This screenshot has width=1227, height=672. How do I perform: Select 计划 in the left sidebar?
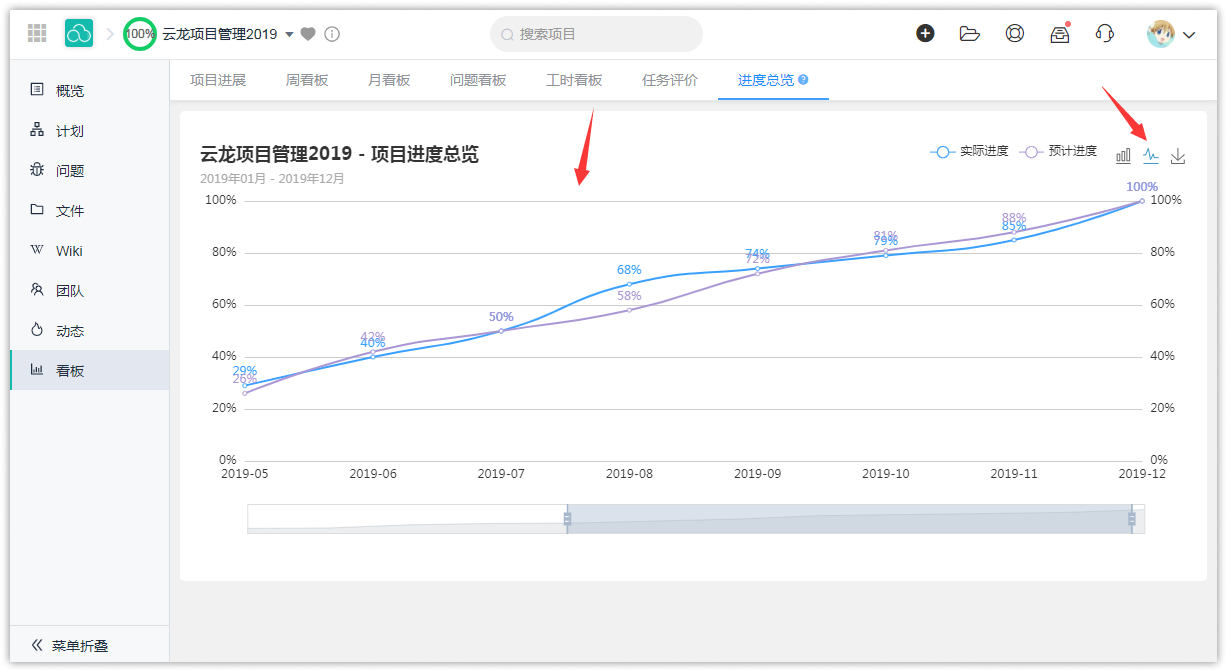point(70,131)
